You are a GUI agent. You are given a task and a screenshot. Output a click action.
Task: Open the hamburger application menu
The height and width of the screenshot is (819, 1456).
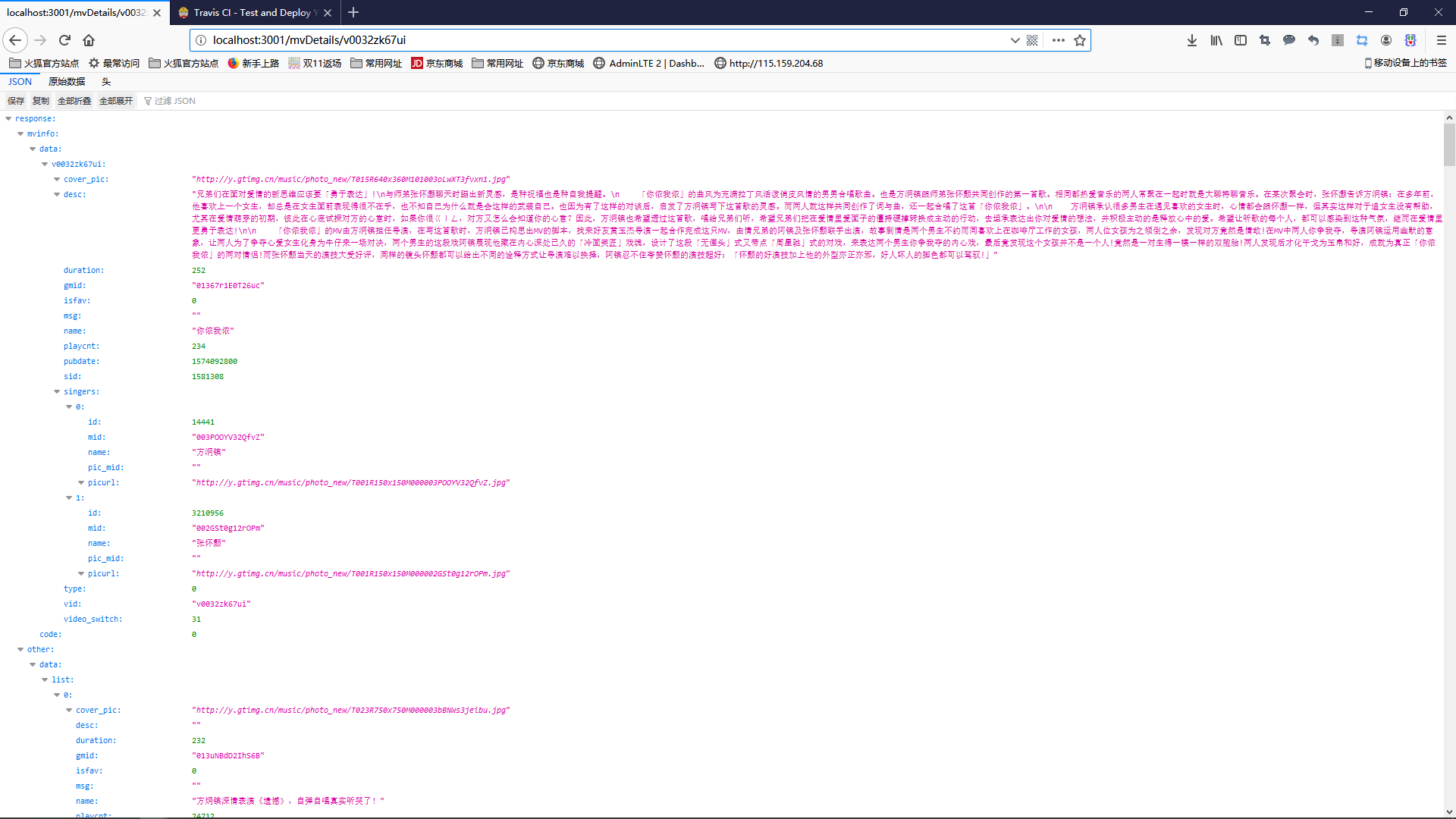pos(1442,40)
